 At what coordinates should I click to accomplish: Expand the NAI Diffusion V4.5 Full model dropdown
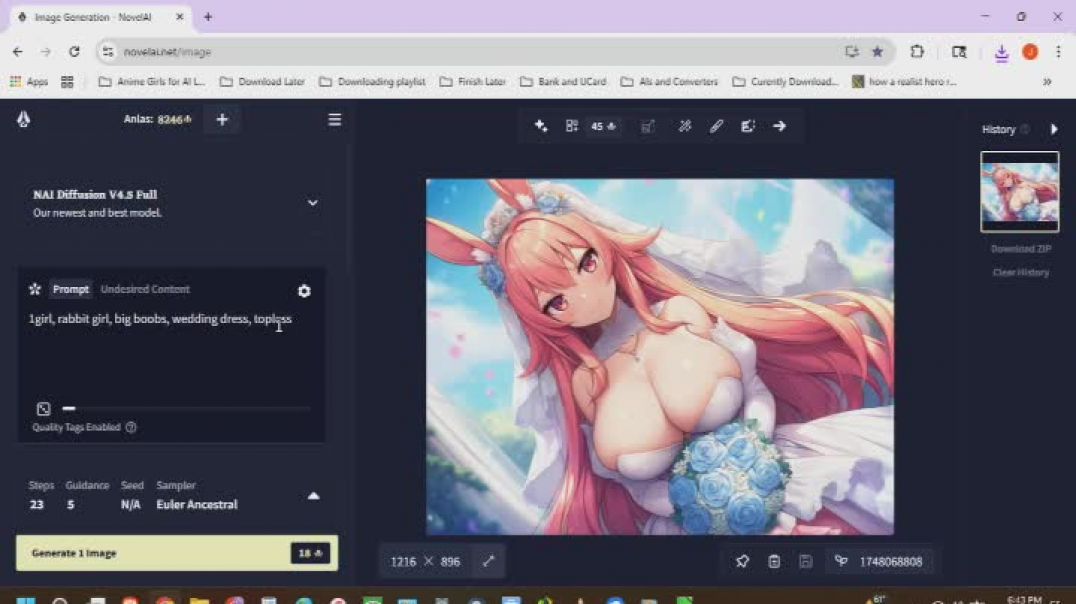pyautogui.click(x=312, y=203)
